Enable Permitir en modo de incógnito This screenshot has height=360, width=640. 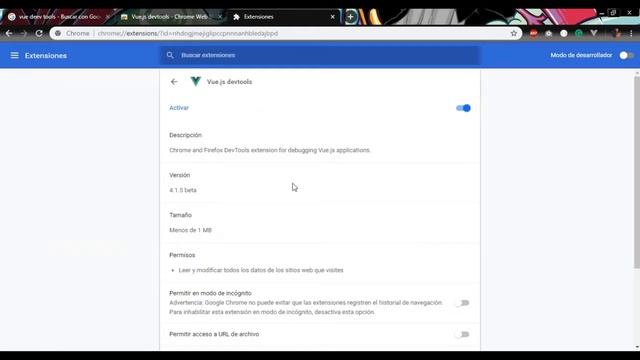coord(462,303)
